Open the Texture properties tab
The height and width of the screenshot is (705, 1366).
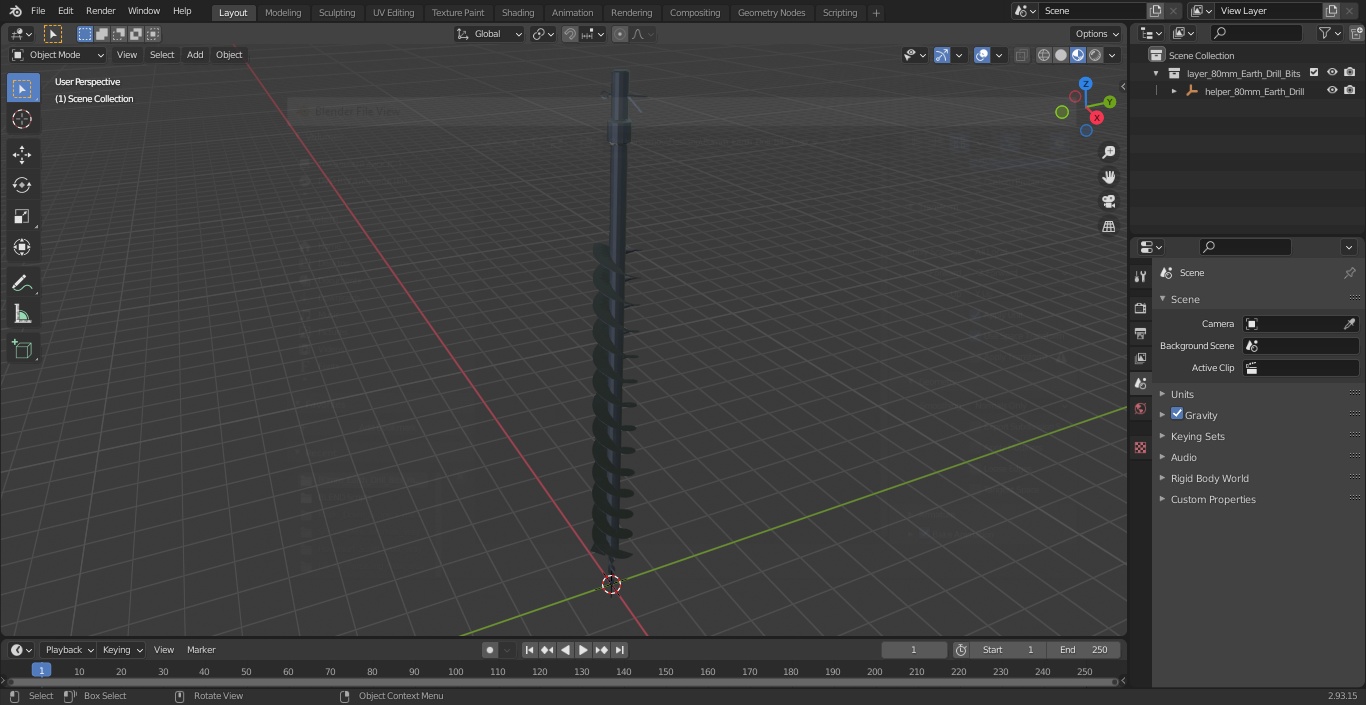[1140, 447]
